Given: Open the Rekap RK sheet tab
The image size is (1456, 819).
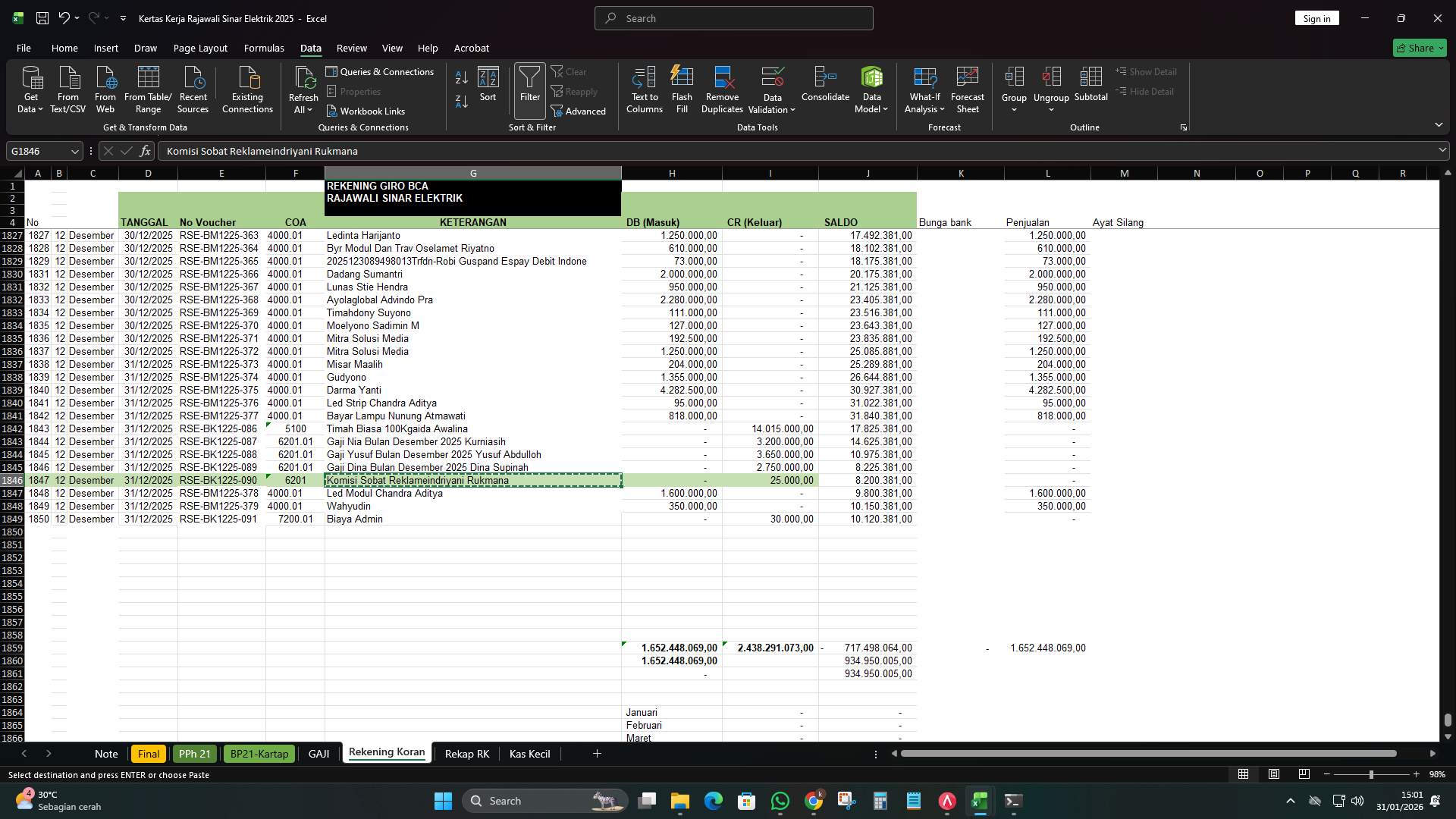Looking at the screenshot, I should coord(466,754).
